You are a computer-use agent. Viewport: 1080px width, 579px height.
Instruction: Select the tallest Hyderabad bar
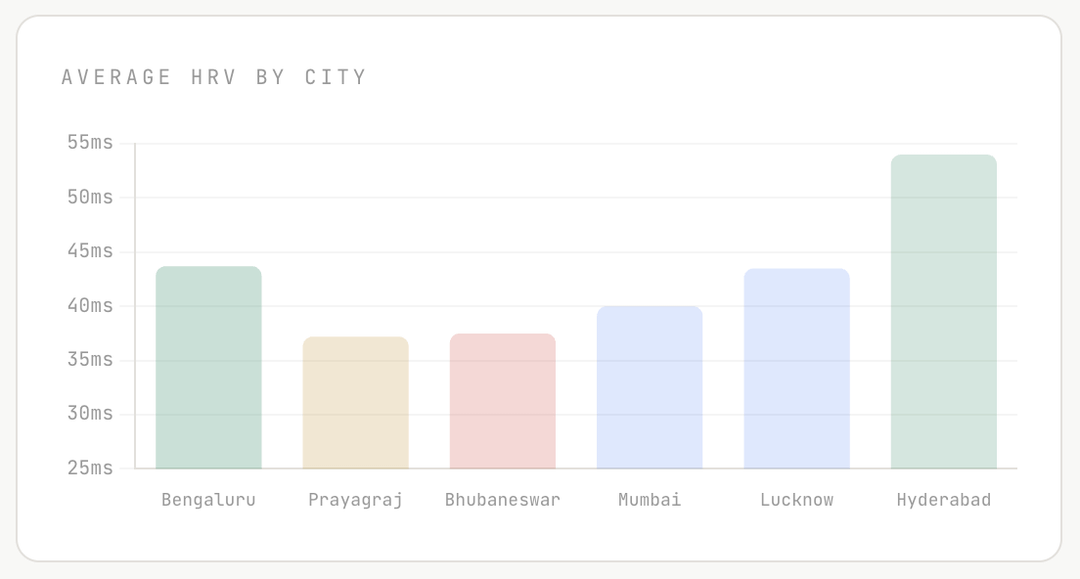[x=943, y=311]
